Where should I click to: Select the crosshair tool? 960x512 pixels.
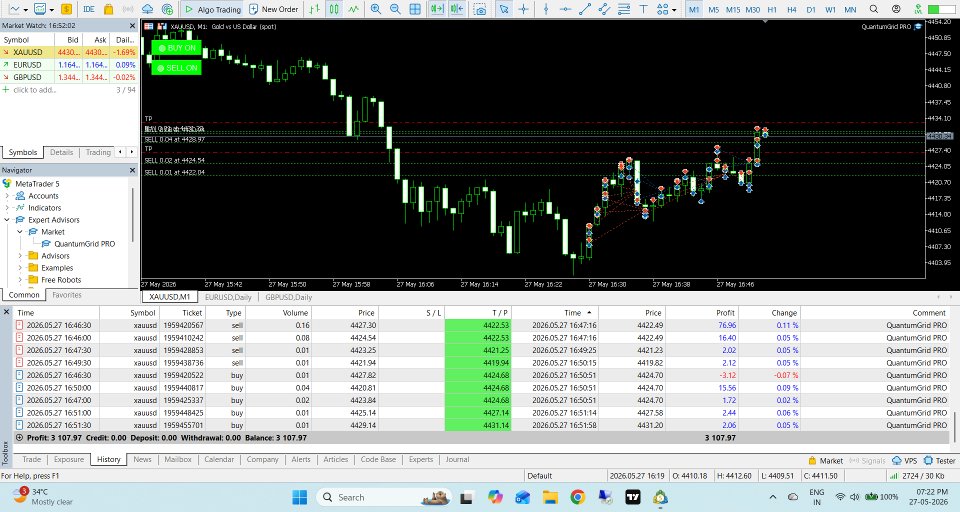click(523, 9)
